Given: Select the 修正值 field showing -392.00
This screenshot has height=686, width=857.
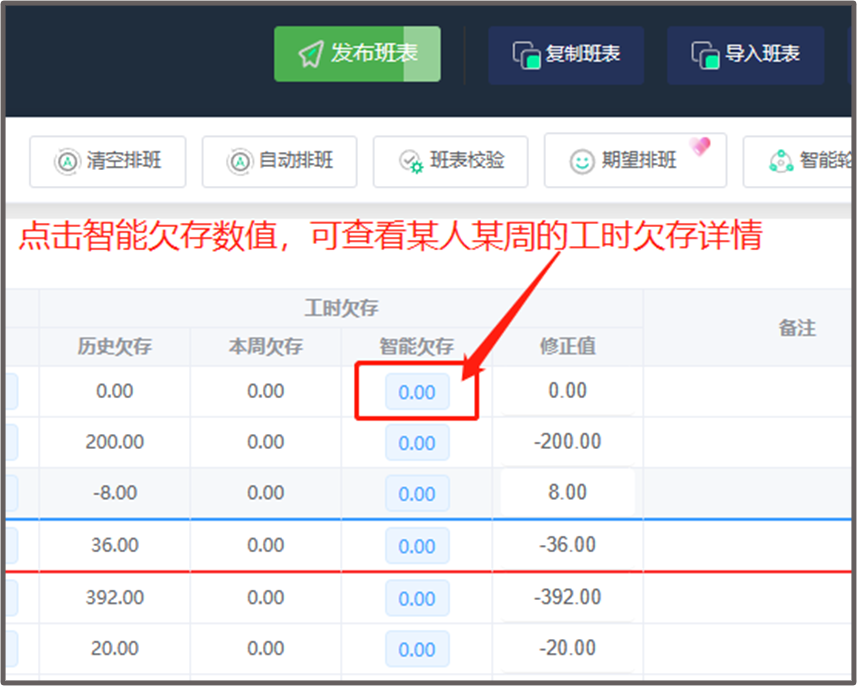Looking at the screenshot, I should [x=568, y=597].
